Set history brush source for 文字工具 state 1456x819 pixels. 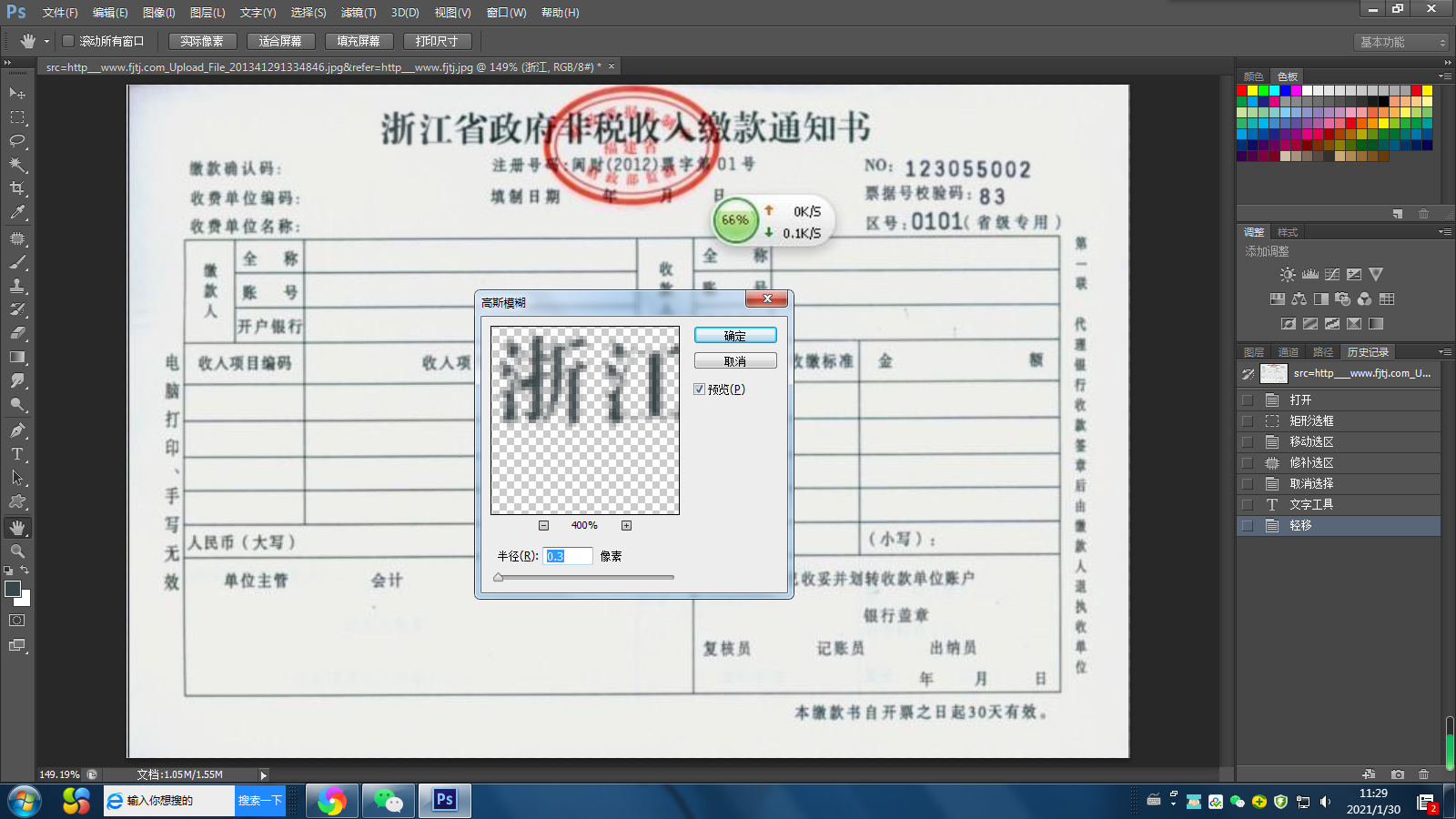(x=1248, y=505)
